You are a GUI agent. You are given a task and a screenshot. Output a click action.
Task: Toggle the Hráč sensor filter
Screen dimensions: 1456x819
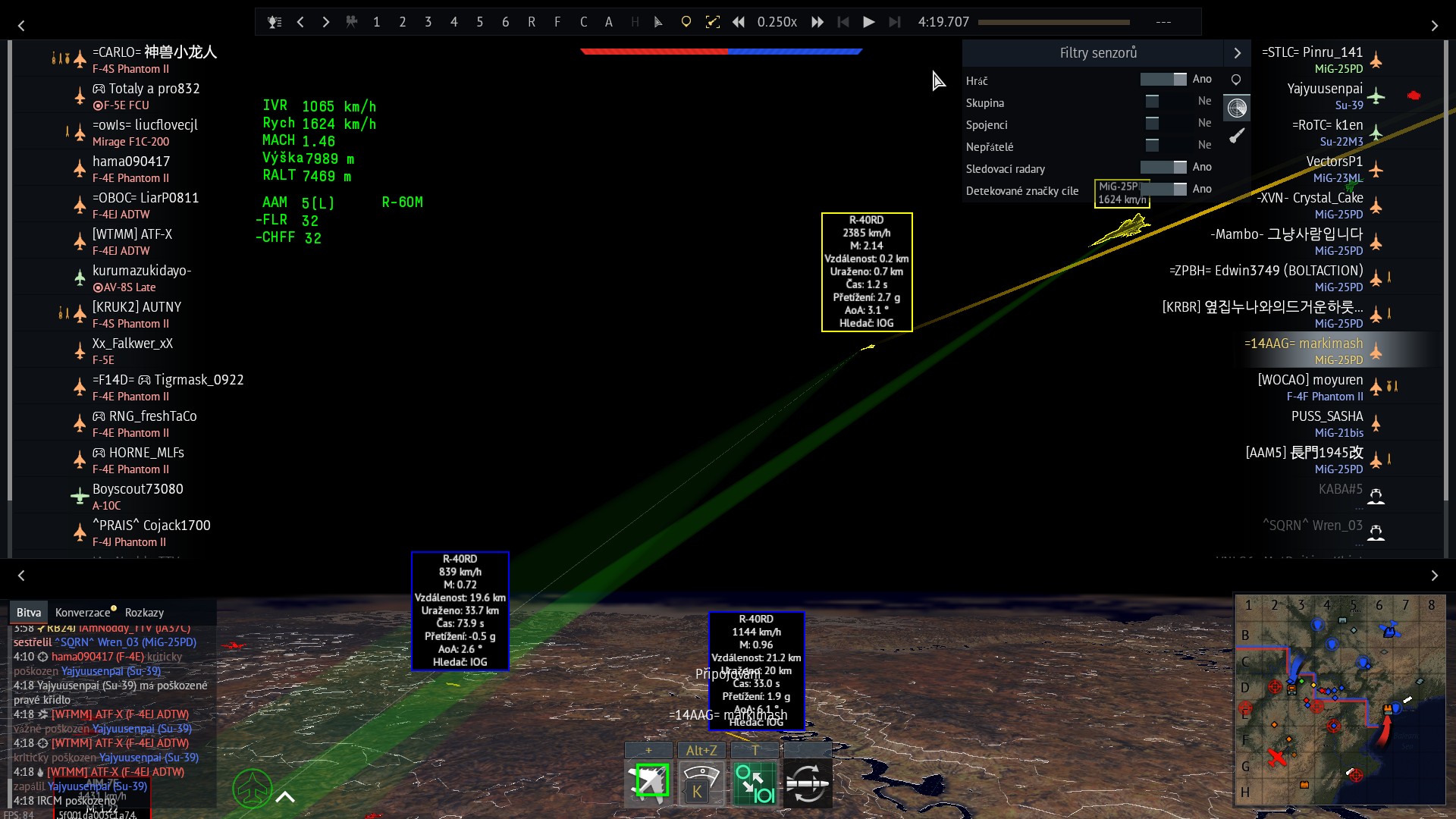[1163, 80]
